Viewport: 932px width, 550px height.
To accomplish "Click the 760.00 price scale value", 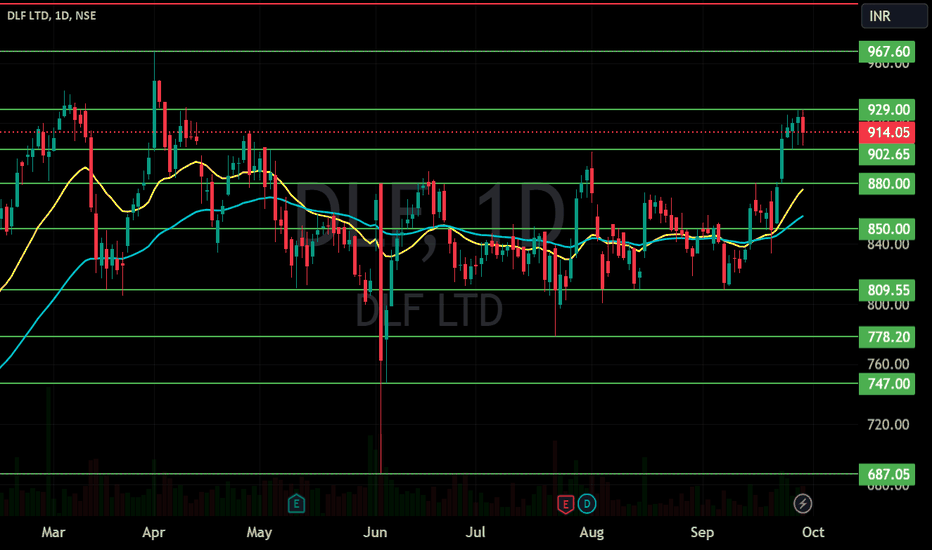I will pyautogui.click(x=888, y=364).
